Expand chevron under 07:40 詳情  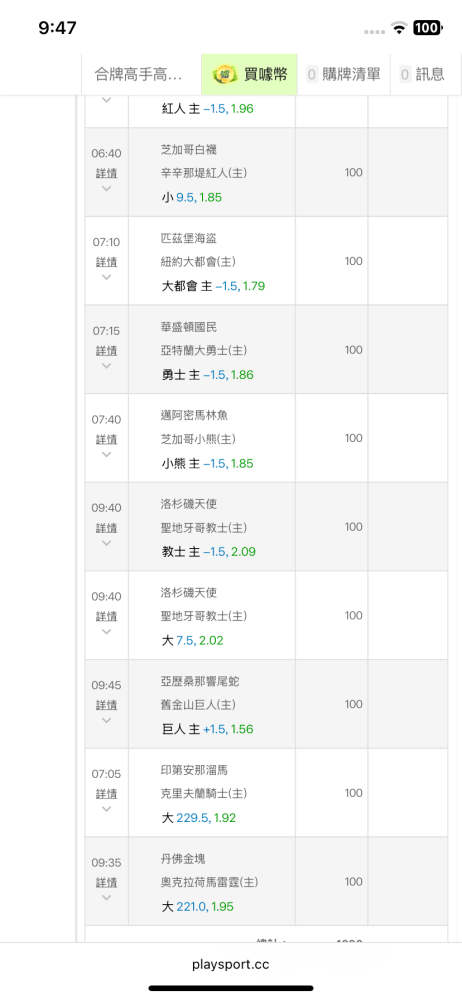(107, 455)
